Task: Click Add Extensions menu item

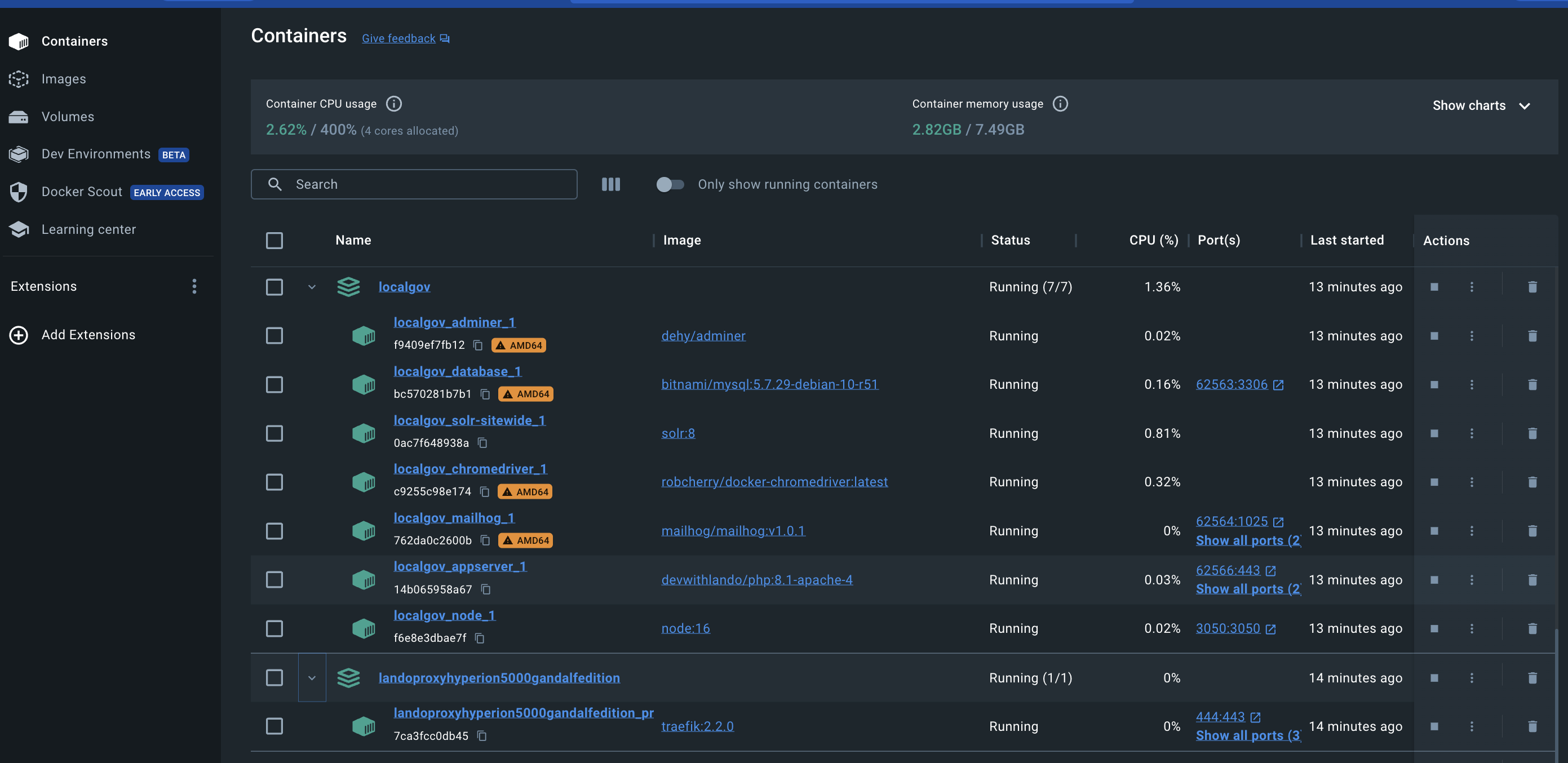Action: [x=88, y=334]
